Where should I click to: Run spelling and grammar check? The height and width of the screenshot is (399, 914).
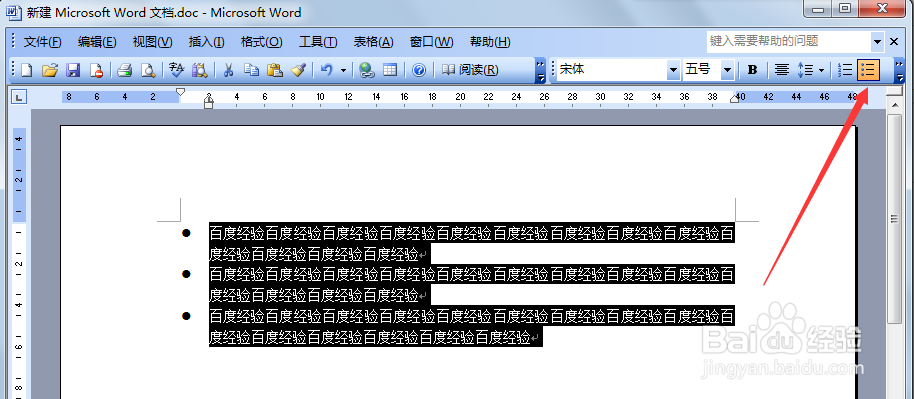click(177, 71)
